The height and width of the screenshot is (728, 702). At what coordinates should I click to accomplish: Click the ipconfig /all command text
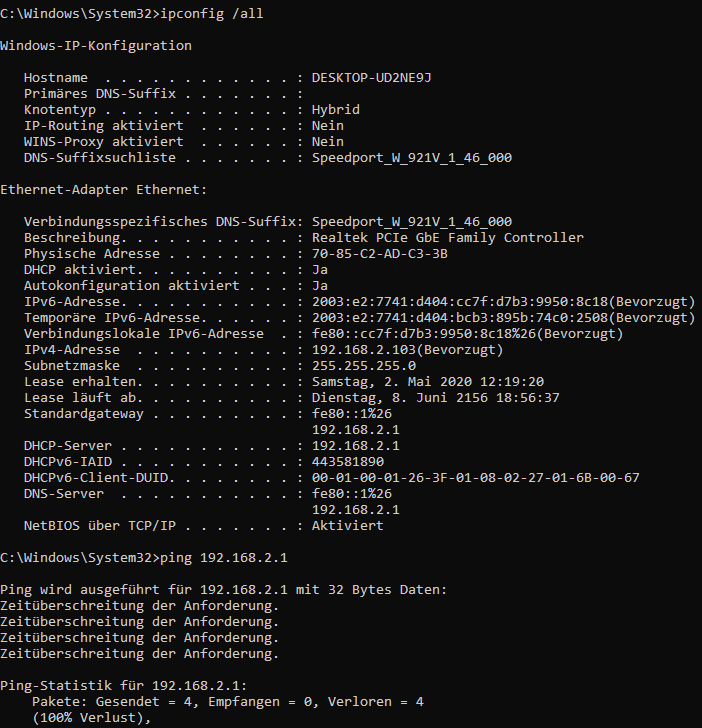(211, 14)
